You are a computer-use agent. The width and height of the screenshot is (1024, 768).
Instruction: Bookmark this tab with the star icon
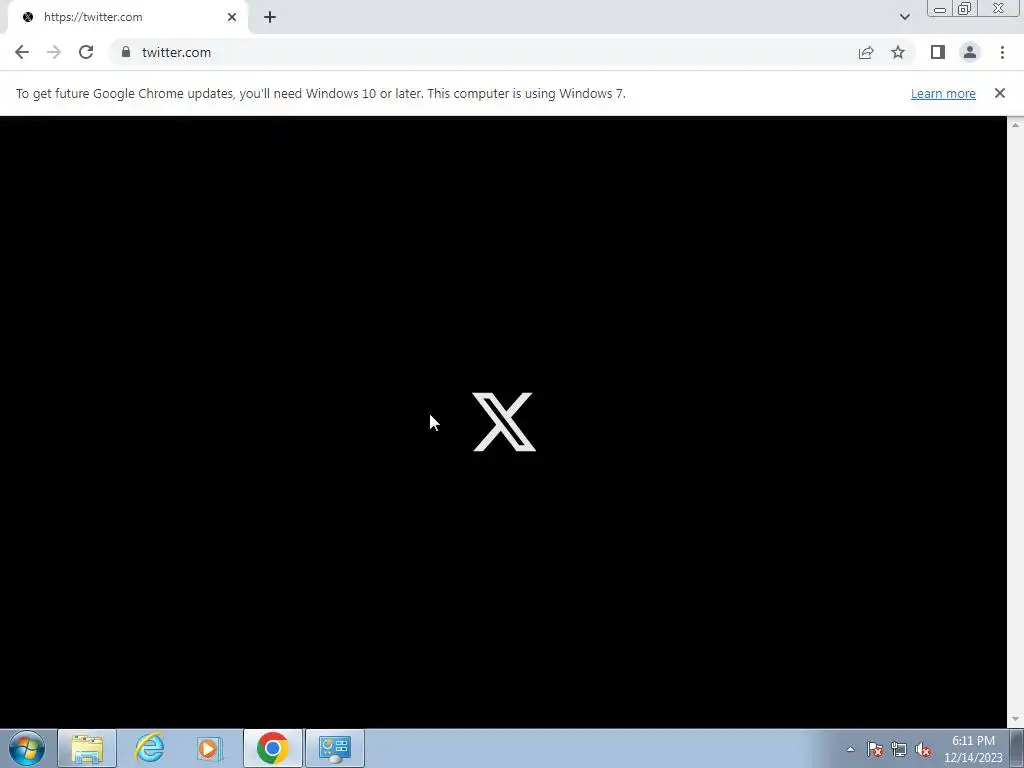click(898, 52)
